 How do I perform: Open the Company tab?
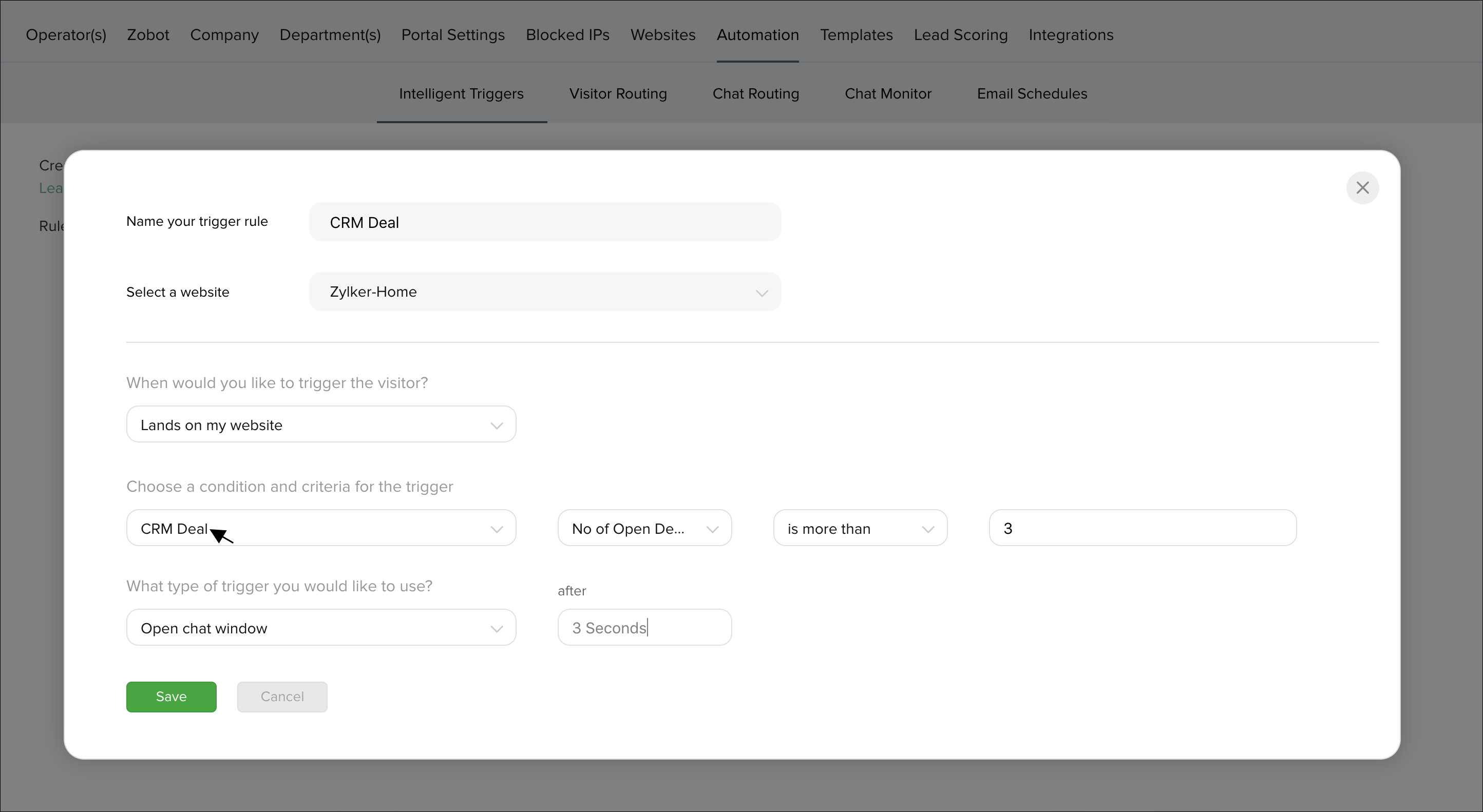point(224,35)
